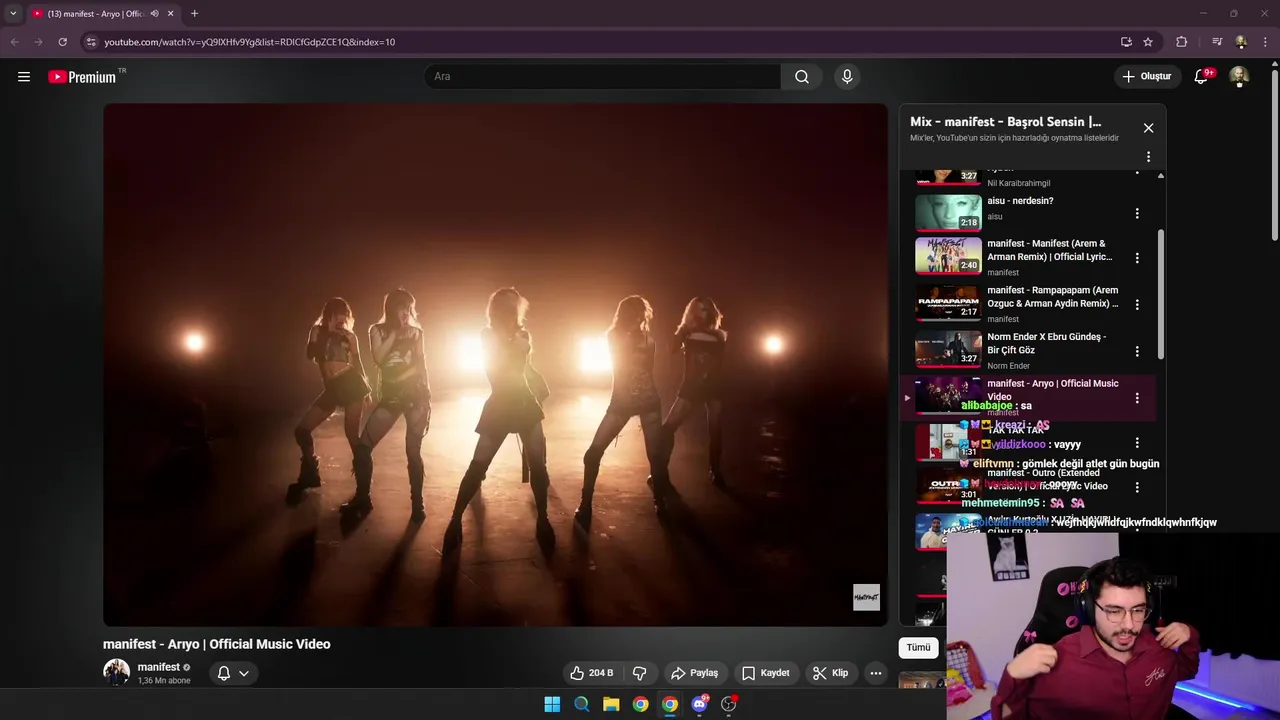Mute the tab via speaker icon

tap(154, 14)
